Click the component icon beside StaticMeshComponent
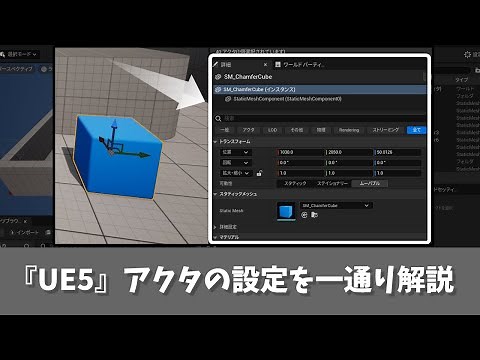 228,99
